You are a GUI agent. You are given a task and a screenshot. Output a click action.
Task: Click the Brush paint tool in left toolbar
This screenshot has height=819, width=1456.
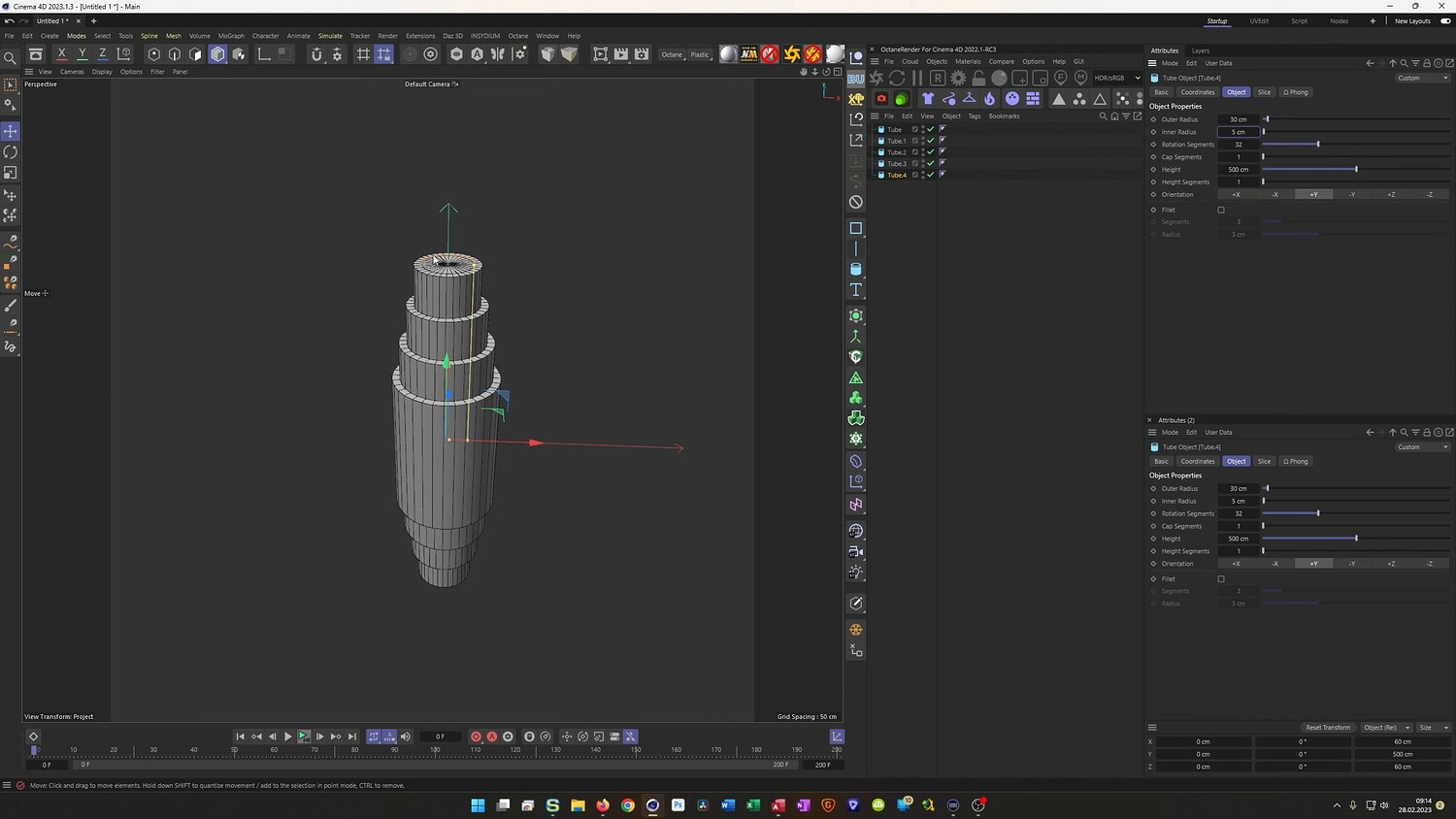pyautogui.click(x=11, y=306)
